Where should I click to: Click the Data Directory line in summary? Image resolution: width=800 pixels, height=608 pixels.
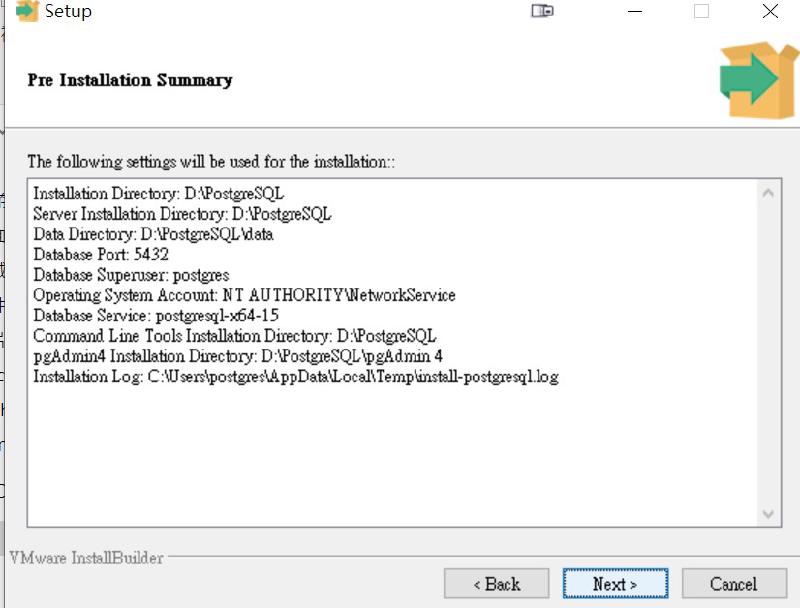tap(153, 234)
